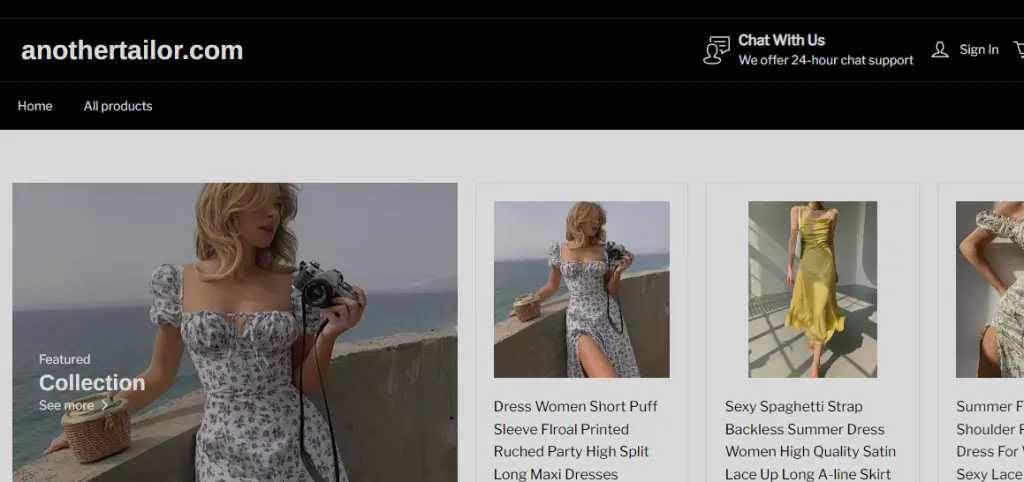The image size is (1024, 482).
Task: Open the shopping cart icon
Action: coord(1019,49)
